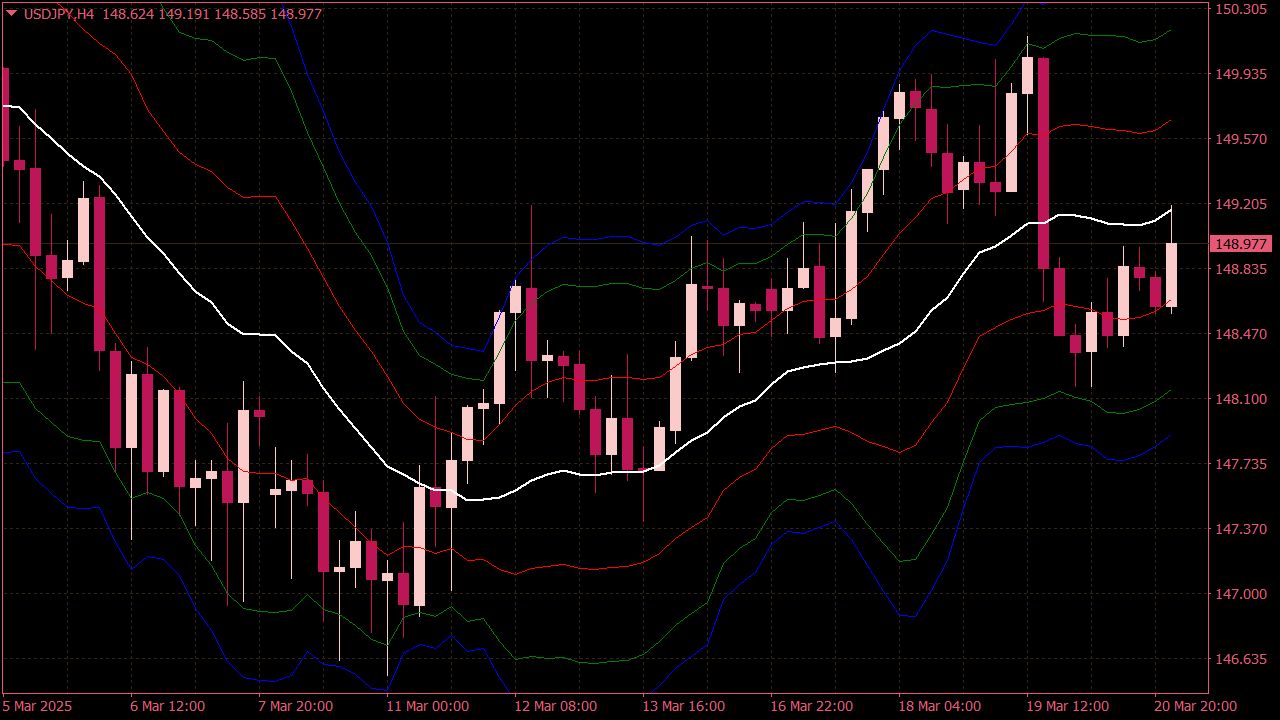Select the 146.635 price scale value

(1240, 659)
